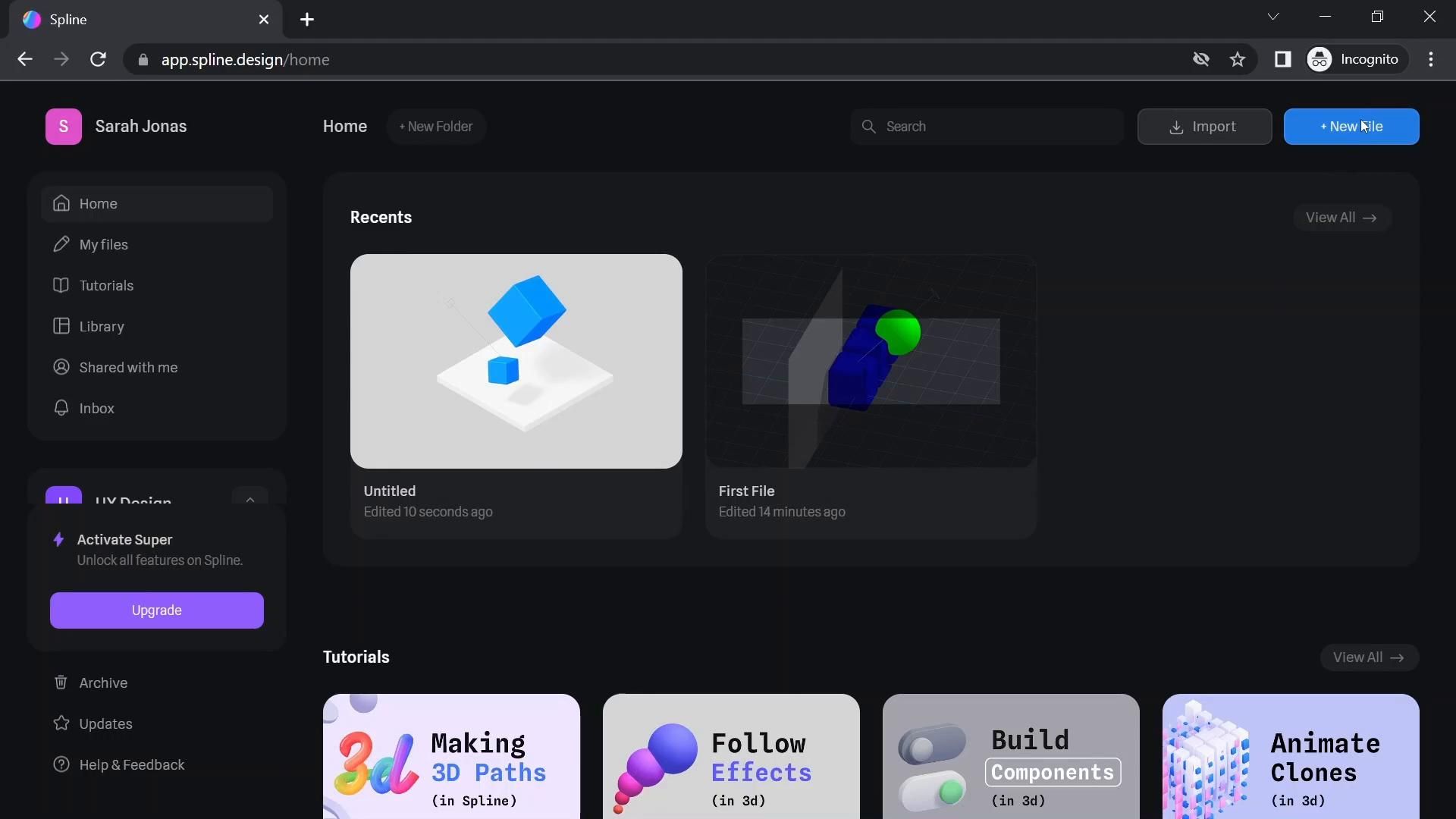Image resolution: width=1456 pixels, height=819 pixels.
Task: Close the Spline tab
Action: point(264,20)
